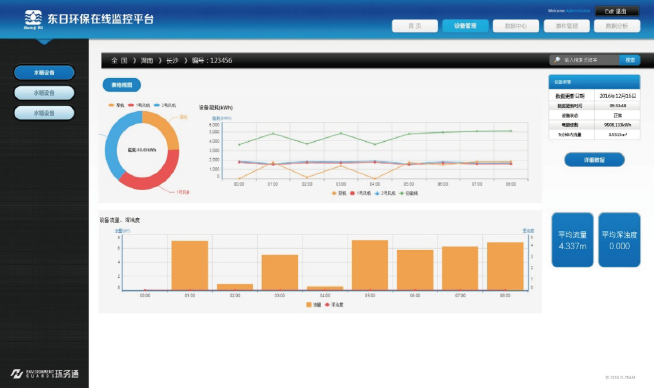Image resolution: width=654 pixels, height=388 pixels.
Task: Click the Exit 退出 button
Action: (617, 11)
